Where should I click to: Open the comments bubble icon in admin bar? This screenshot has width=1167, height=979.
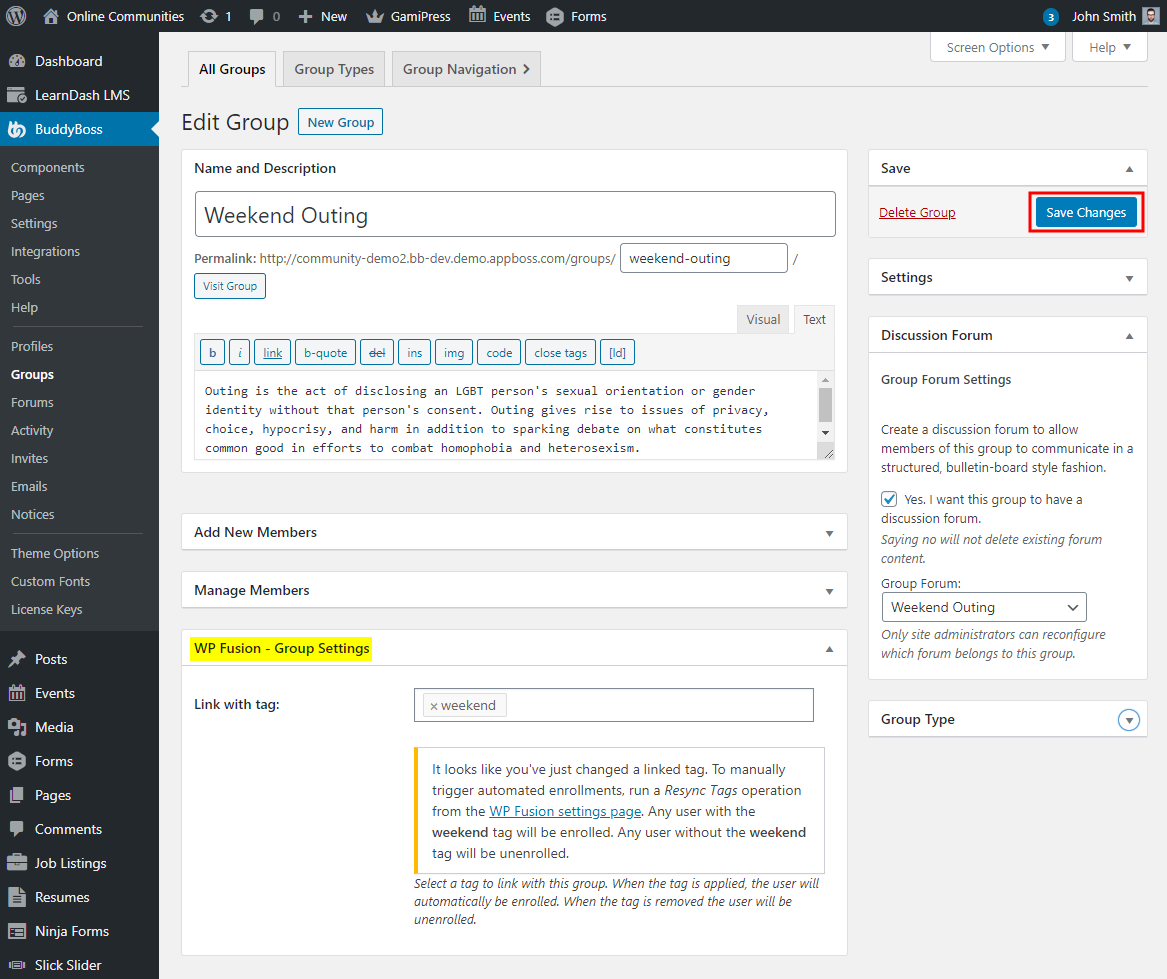coord(258,15)
